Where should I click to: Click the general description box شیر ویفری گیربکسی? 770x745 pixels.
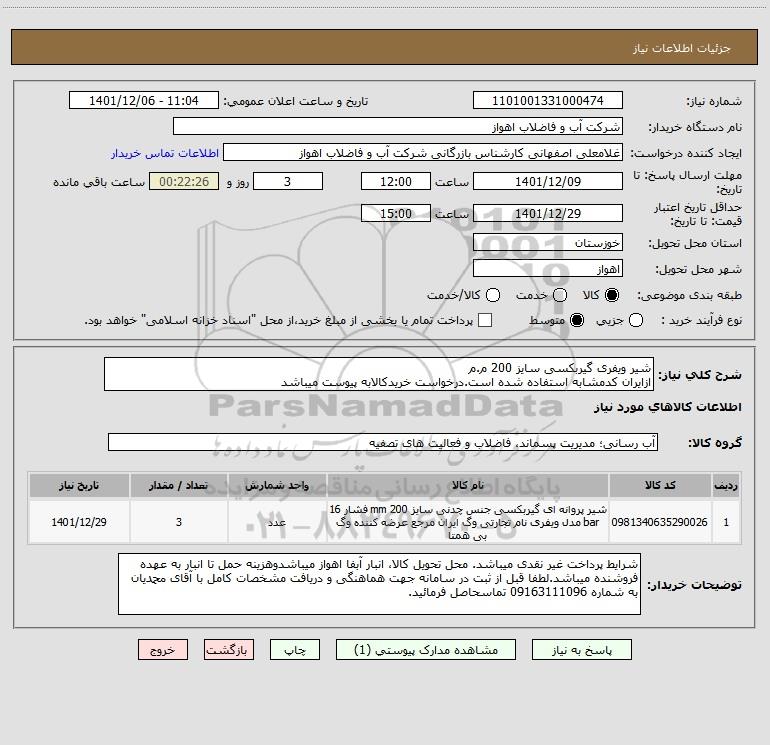[x=379, y=374]
